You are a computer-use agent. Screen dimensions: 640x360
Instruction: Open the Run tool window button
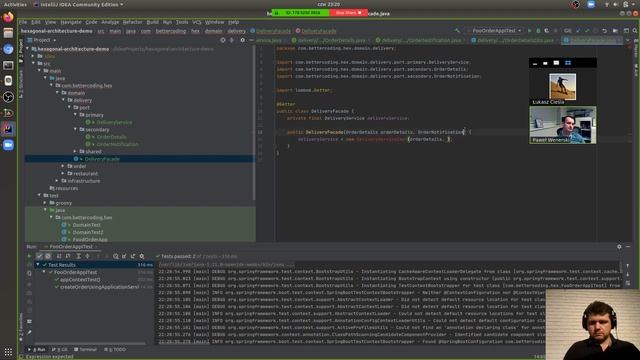tap(37, 350)
